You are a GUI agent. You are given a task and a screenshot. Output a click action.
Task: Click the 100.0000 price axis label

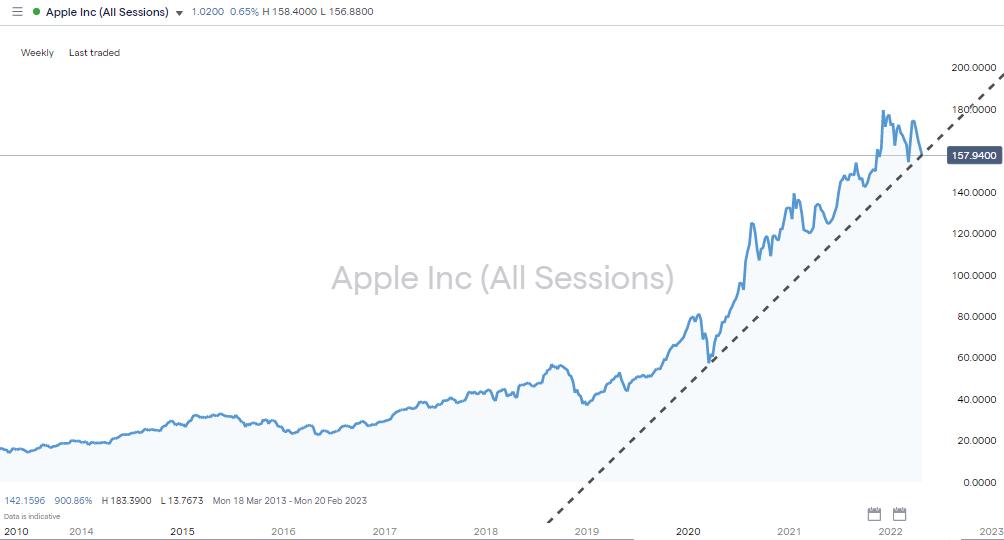pyautogui.click(x=973, y=275)
